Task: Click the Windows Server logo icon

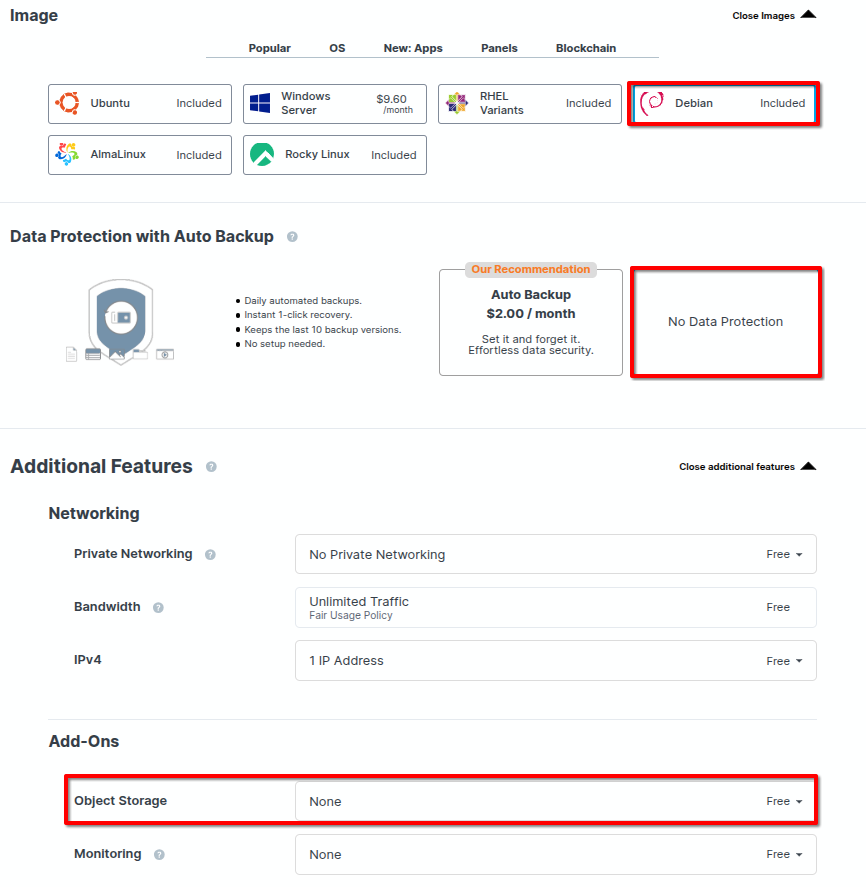Action: tap(260, 104)
